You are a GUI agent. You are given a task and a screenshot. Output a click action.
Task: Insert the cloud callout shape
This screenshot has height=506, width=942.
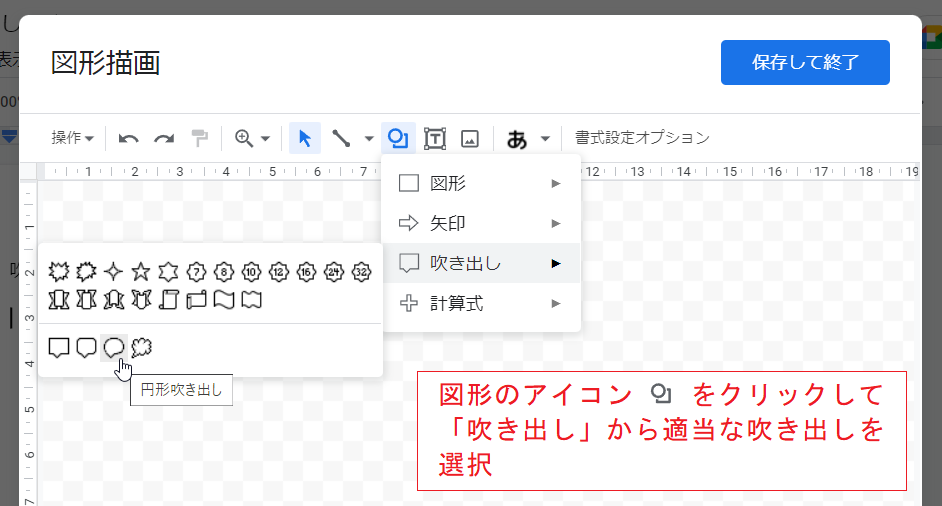[x=141, y=347]
